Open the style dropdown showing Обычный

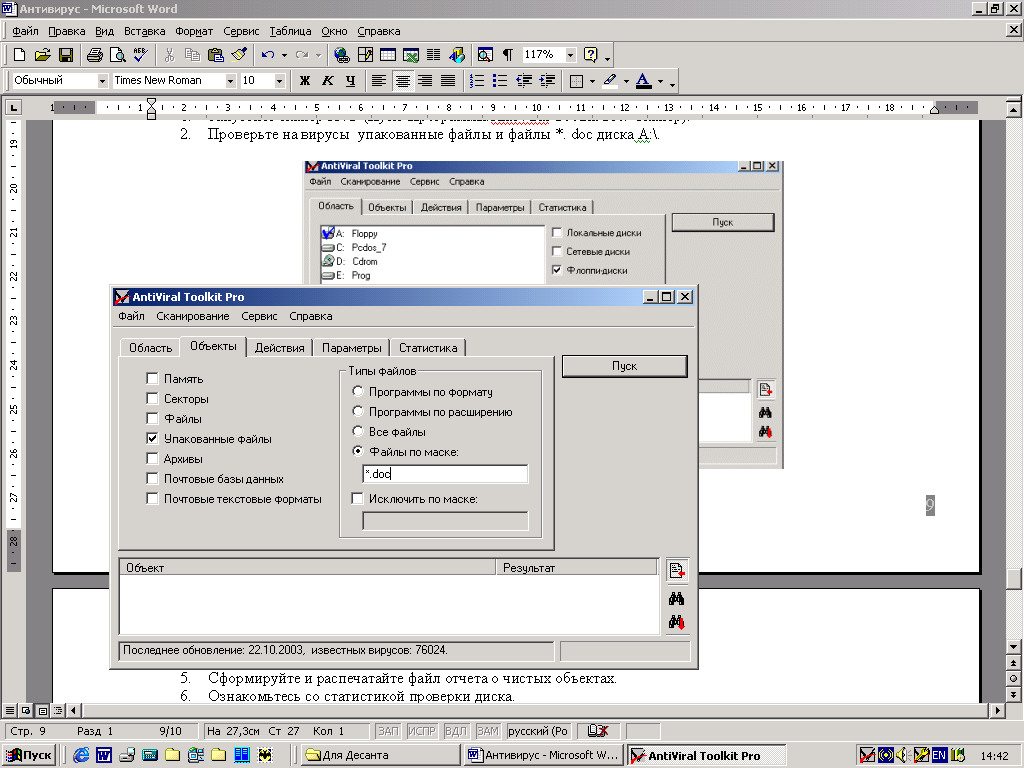click(103, 81)
